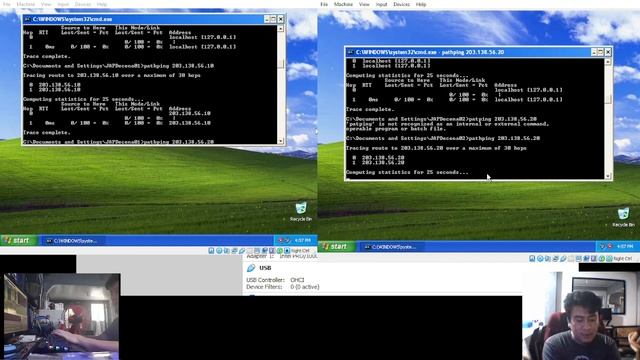
Task: Open File menu of right VirtualBox window
Action: tap(324, 4)
